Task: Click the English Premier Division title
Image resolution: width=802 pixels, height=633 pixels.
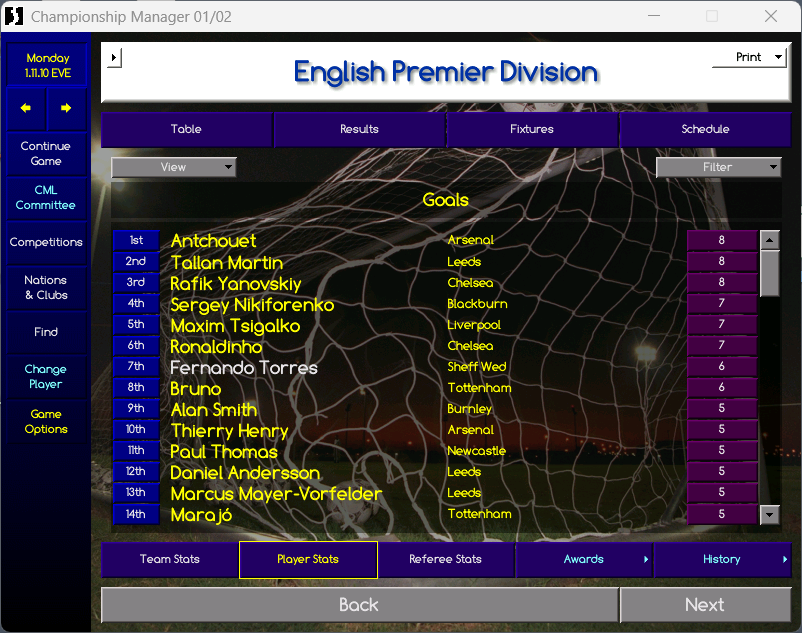Action: point(445,72)
